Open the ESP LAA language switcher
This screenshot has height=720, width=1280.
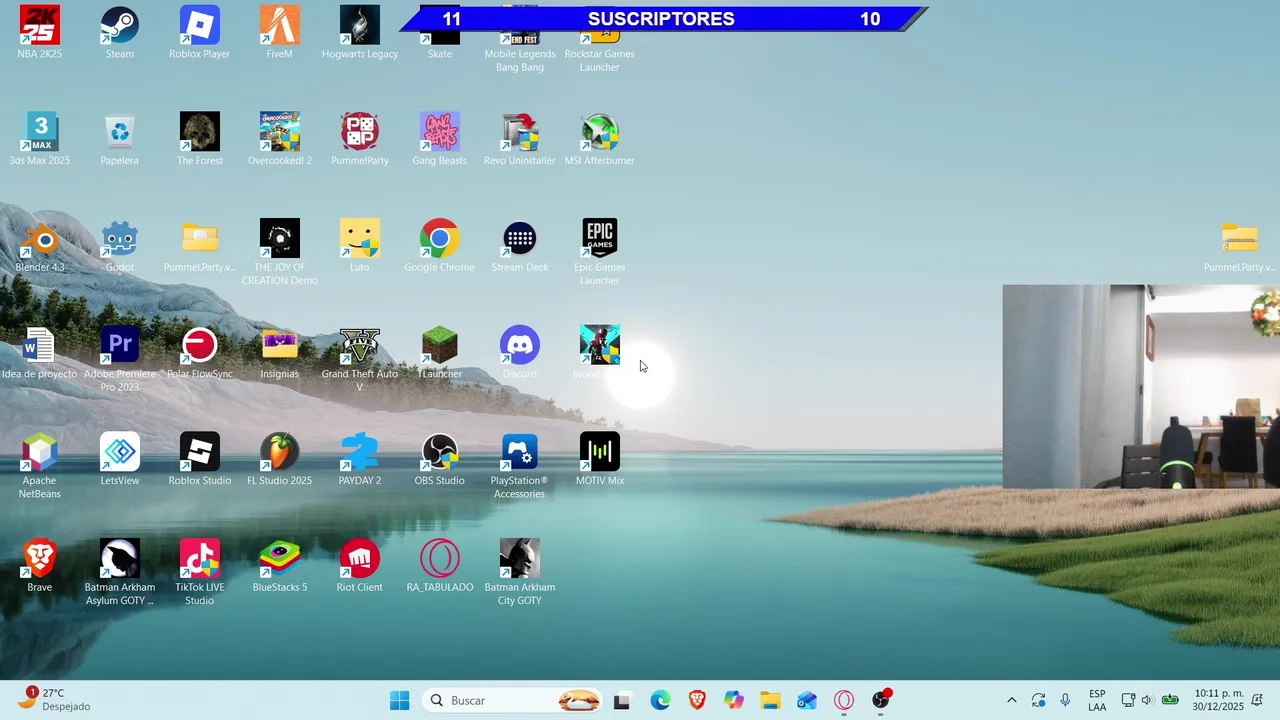tap(1097, 701)
